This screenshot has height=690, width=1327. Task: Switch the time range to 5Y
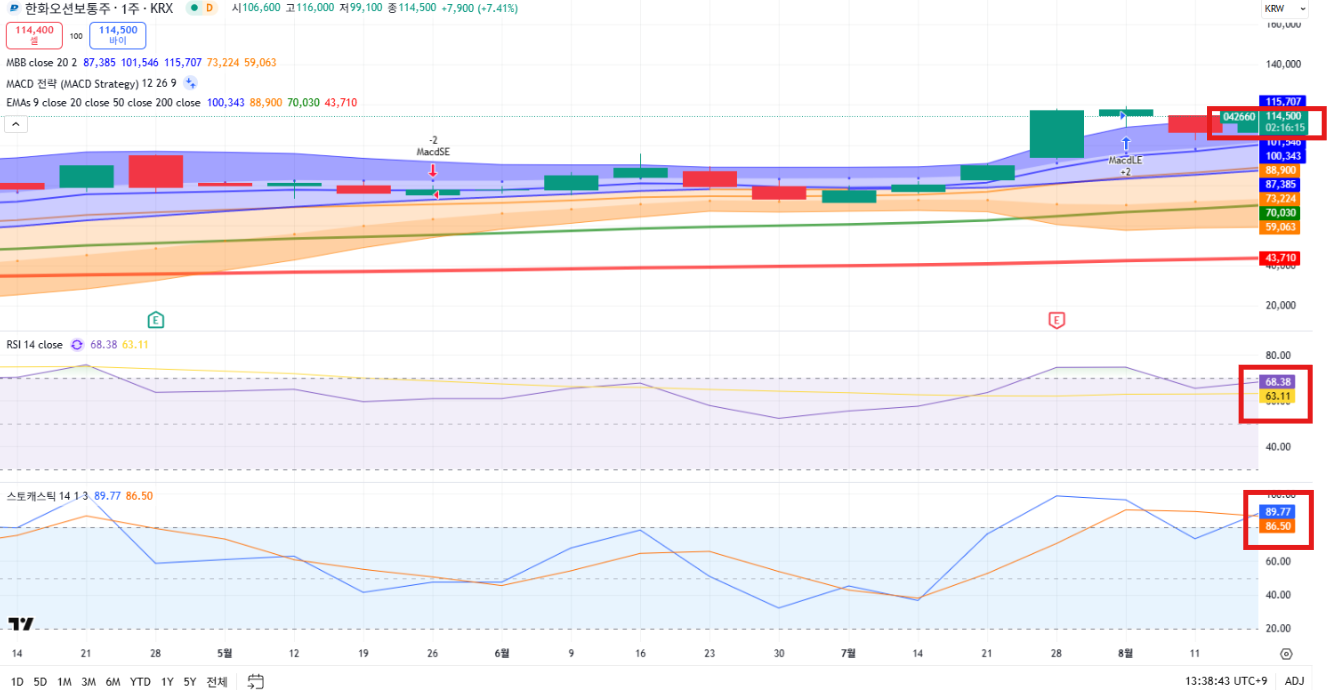190,682
